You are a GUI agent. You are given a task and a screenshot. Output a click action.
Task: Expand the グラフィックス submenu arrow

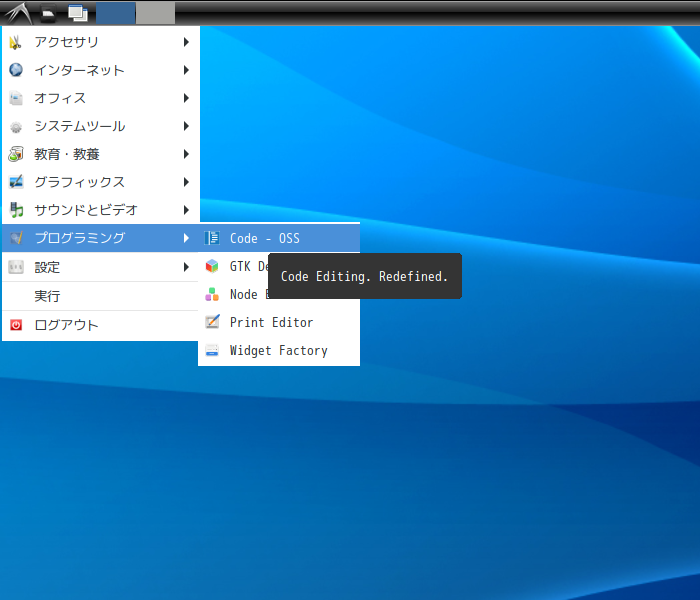point(186,182)
